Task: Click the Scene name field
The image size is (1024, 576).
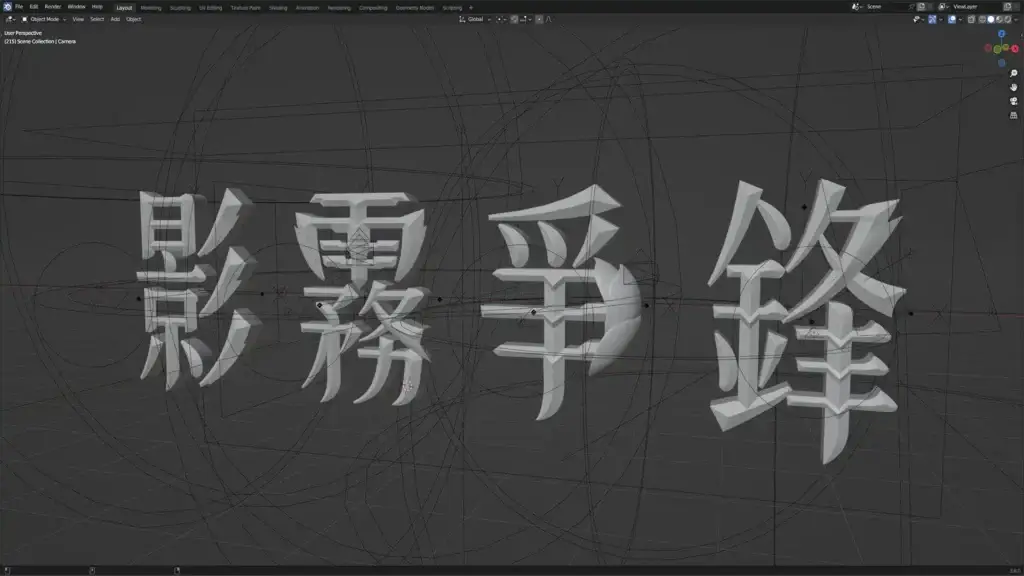Action: tap(885, 7)
